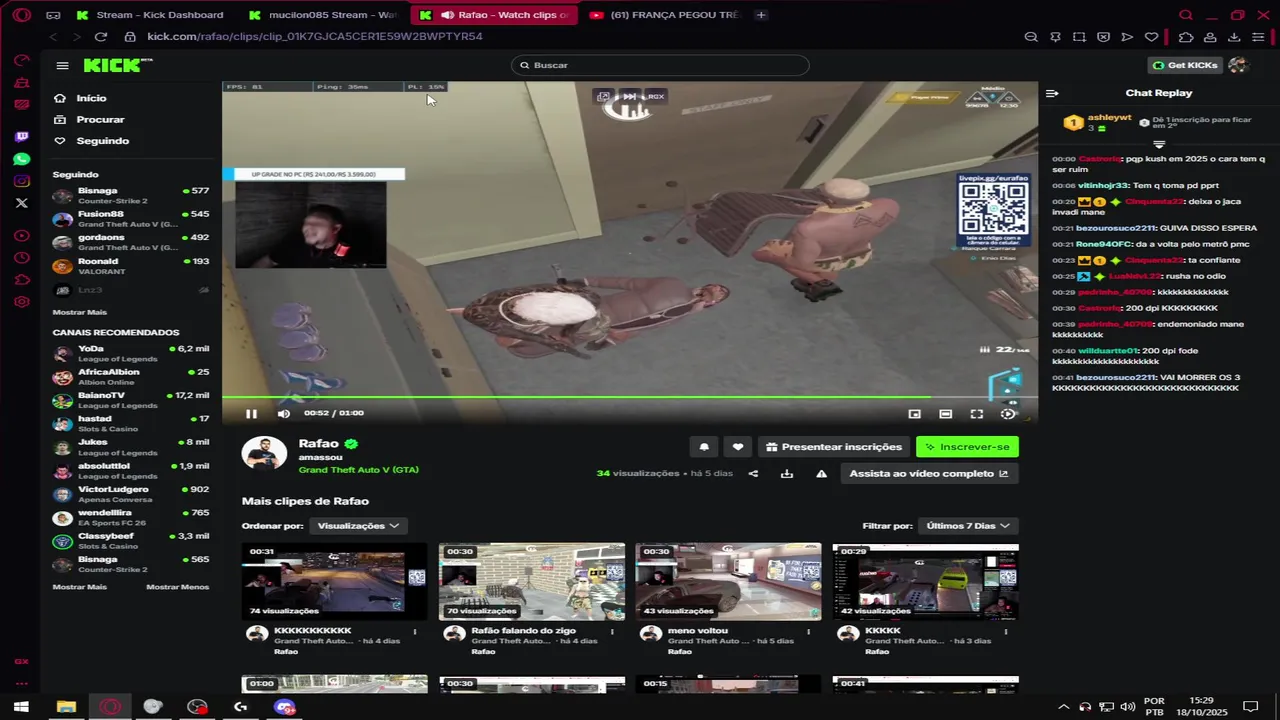1280x720 pixels.
Task: Switch to mucilon085 Stream tab
Action: 323,15
